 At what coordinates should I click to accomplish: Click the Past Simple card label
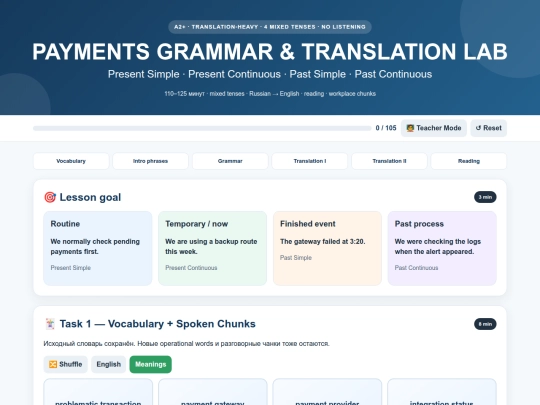[296, 258]
